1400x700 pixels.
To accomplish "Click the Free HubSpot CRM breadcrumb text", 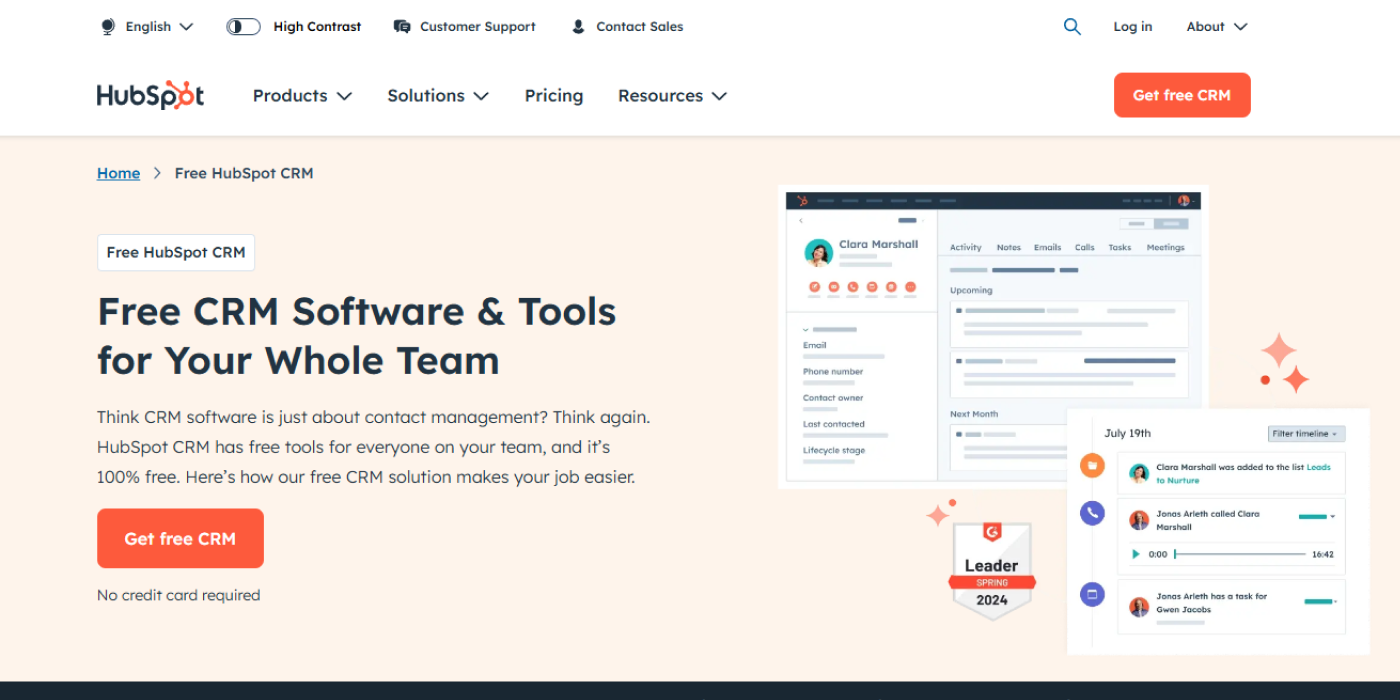I will pos(244,173).
